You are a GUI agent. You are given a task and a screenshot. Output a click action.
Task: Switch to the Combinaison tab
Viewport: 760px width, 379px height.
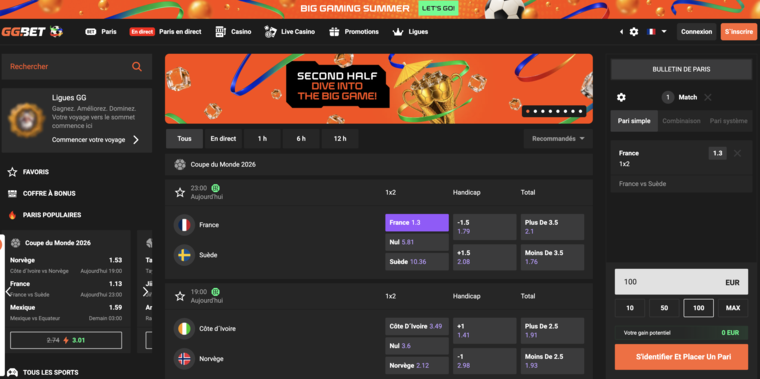click(681, 121)
